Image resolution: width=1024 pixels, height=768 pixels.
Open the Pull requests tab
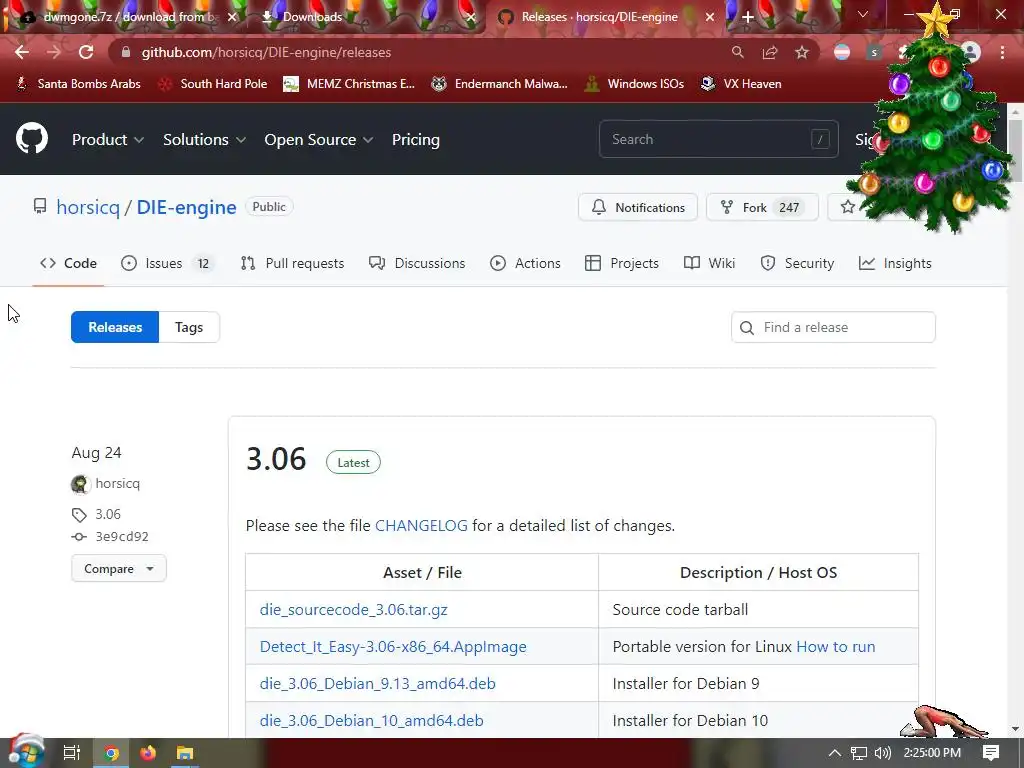pyautogui.click(x=292, y=263)
